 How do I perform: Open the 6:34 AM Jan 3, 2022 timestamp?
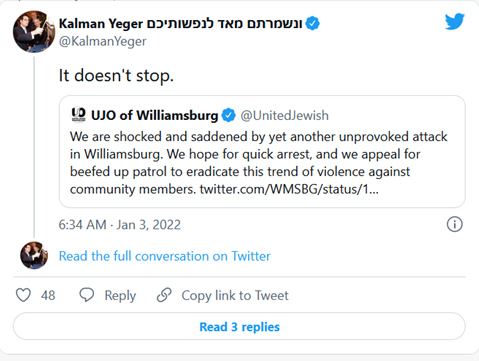[x=120, y=225]
